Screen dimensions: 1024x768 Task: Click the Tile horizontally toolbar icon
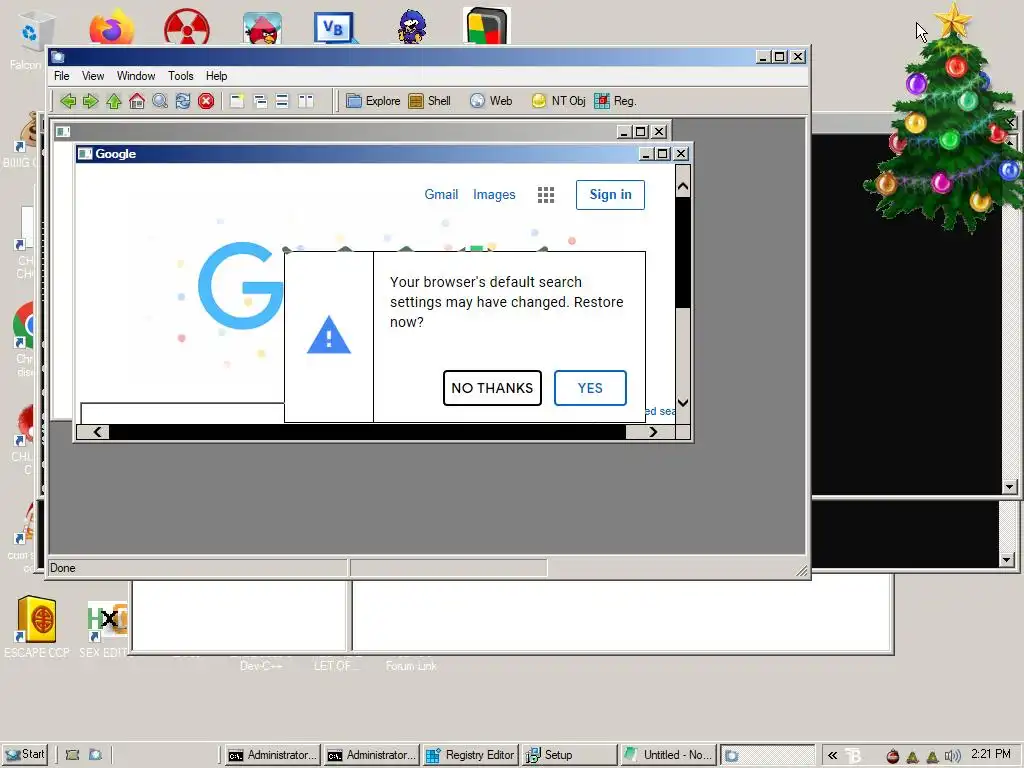coord(282,101)
